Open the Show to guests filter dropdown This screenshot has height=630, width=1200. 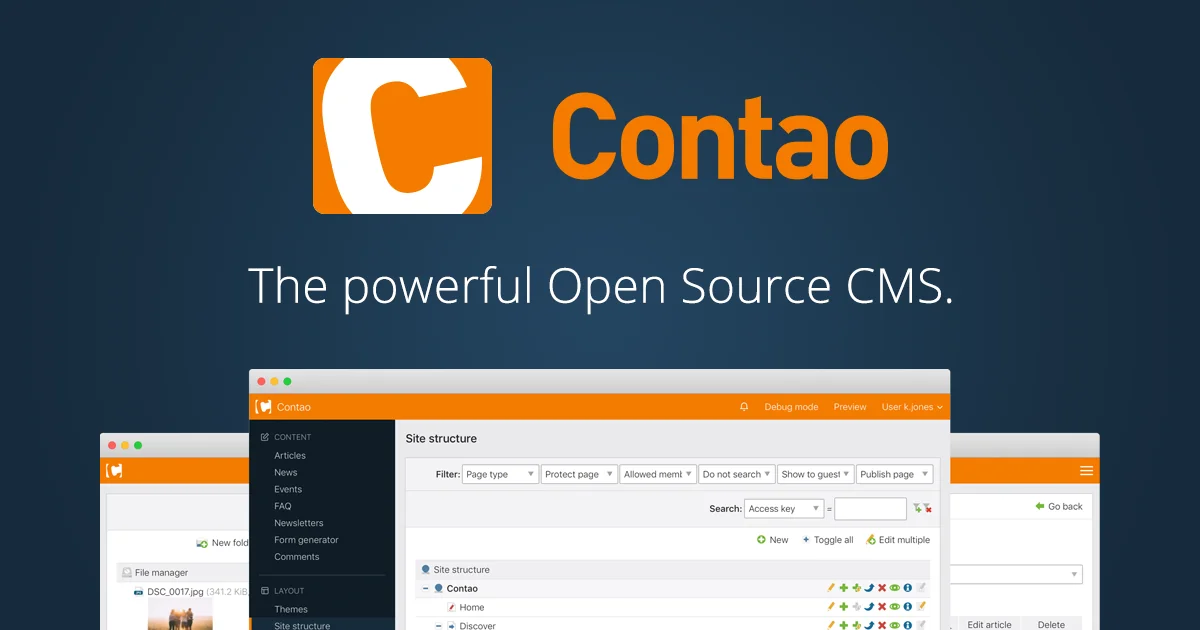coord(815,474)
